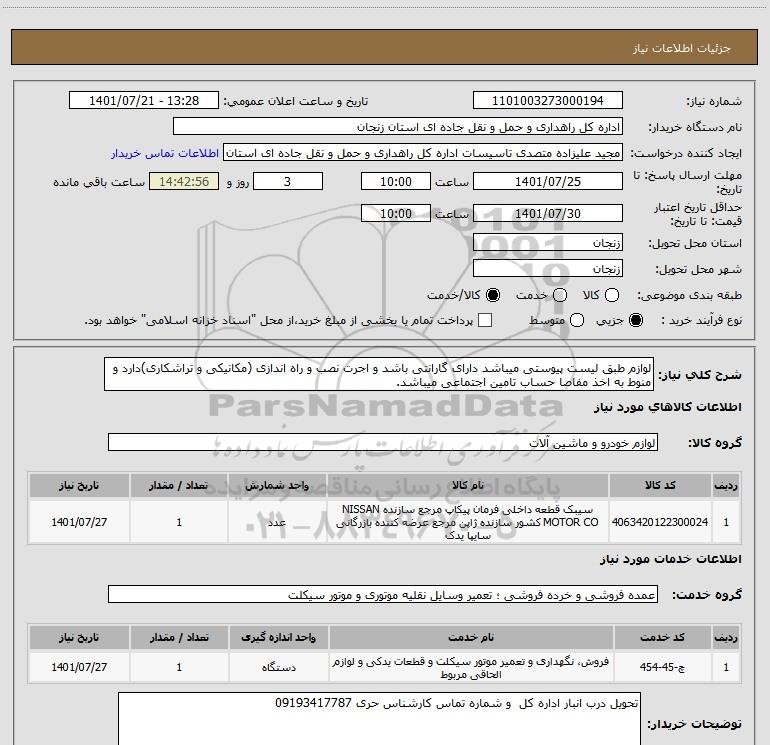The width and height of the screenshot is (770, 745).
Task: Click the price validity hour 10:00 field
Action: coord(396,213)
